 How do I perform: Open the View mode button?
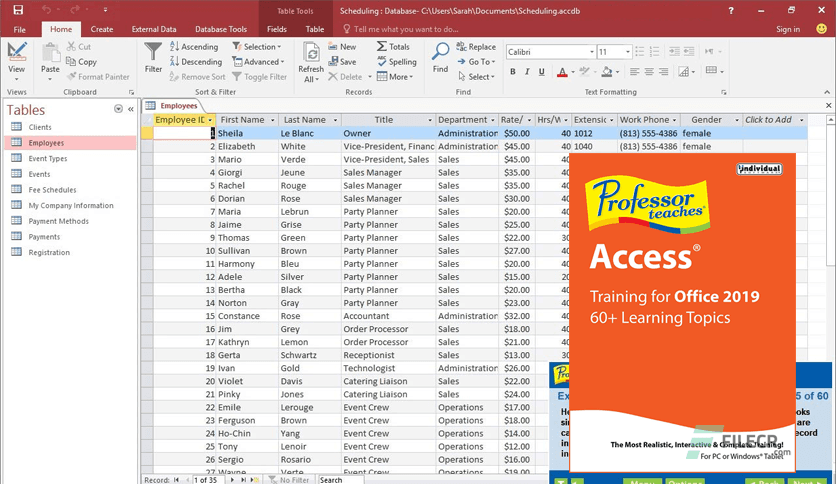[17, 61]
